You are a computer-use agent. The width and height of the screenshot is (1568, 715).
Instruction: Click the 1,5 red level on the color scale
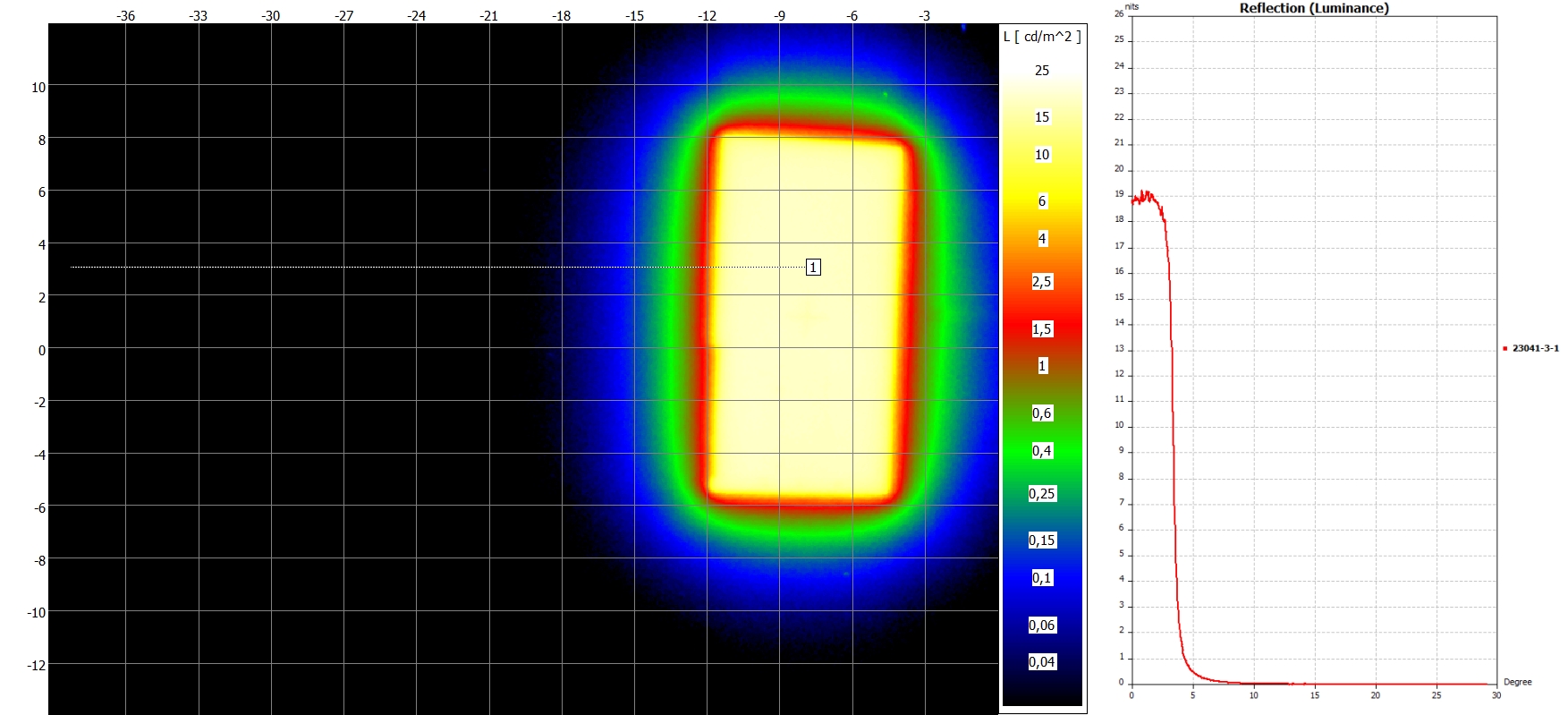click(1042, 329)
